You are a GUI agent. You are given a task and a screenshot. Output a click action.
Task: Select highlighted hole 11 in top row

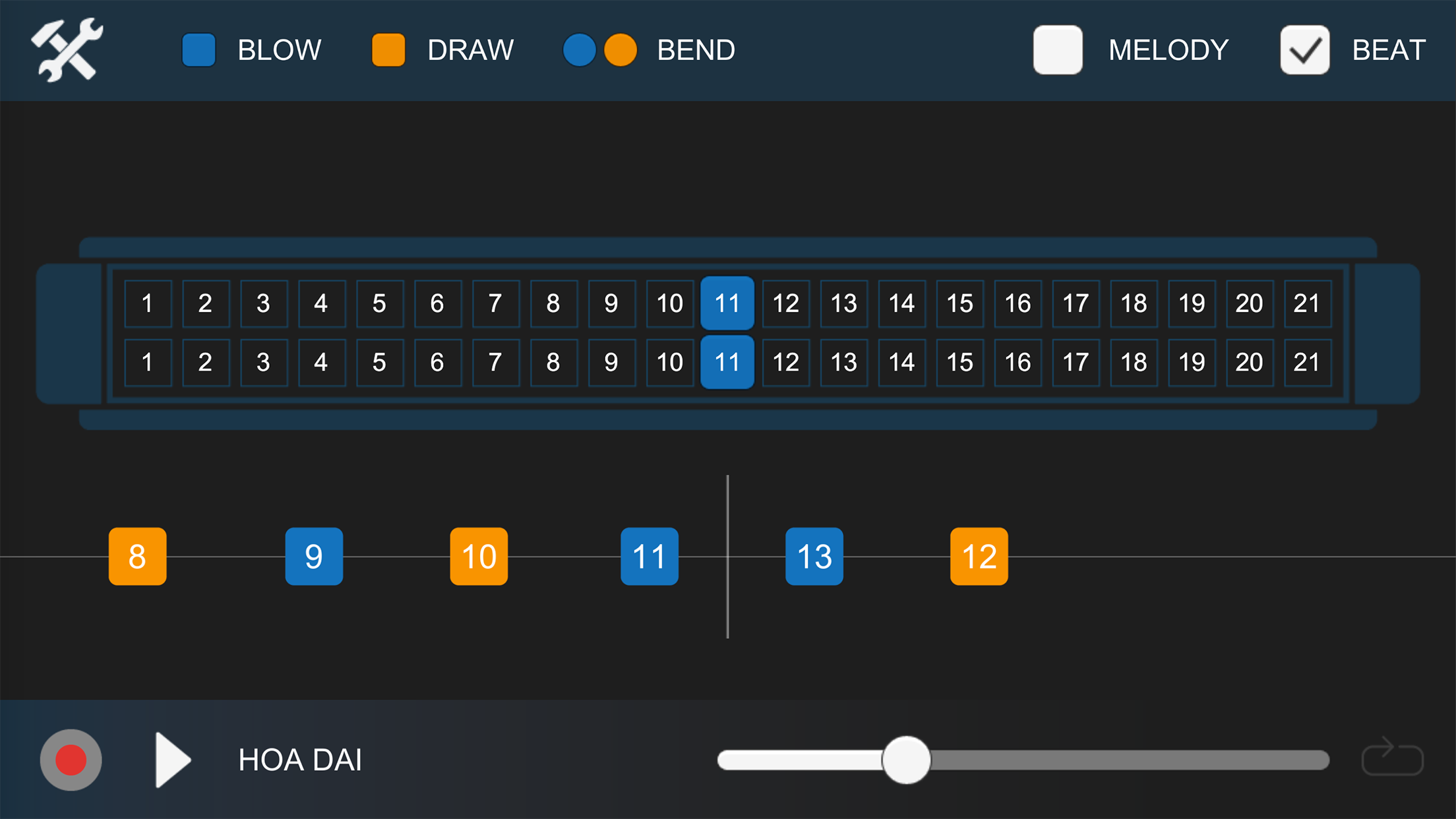pyautogui.click(x=727, y=303)
